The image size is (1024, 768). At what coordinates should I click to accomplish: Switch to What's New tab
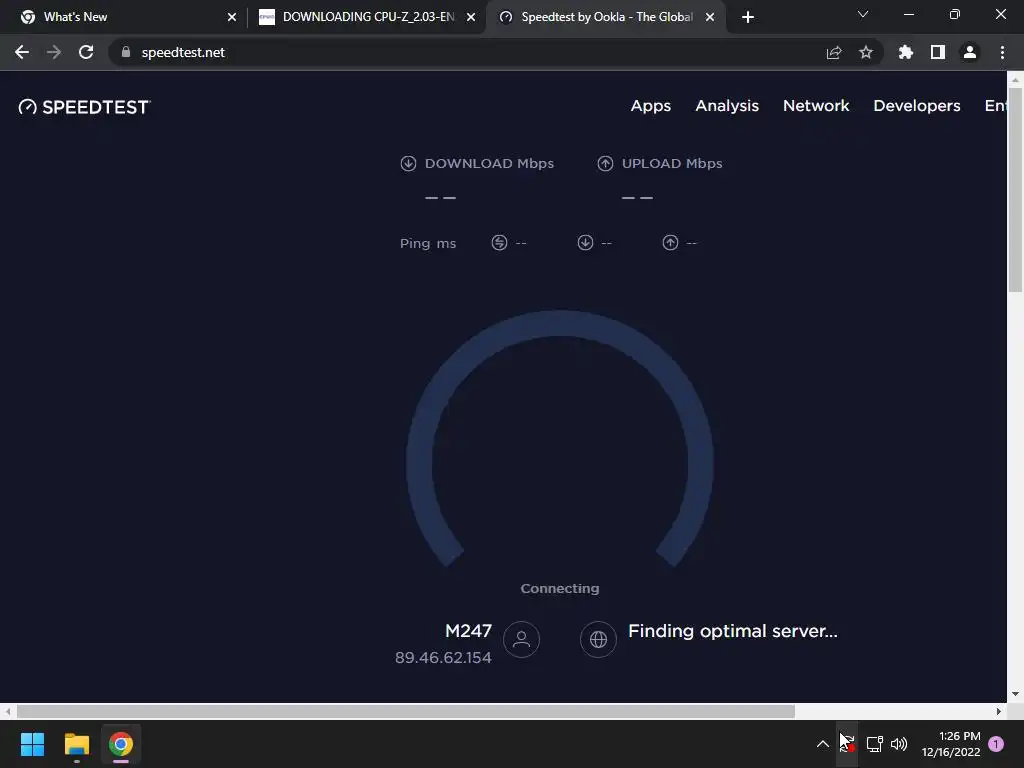tap(129, 17)
